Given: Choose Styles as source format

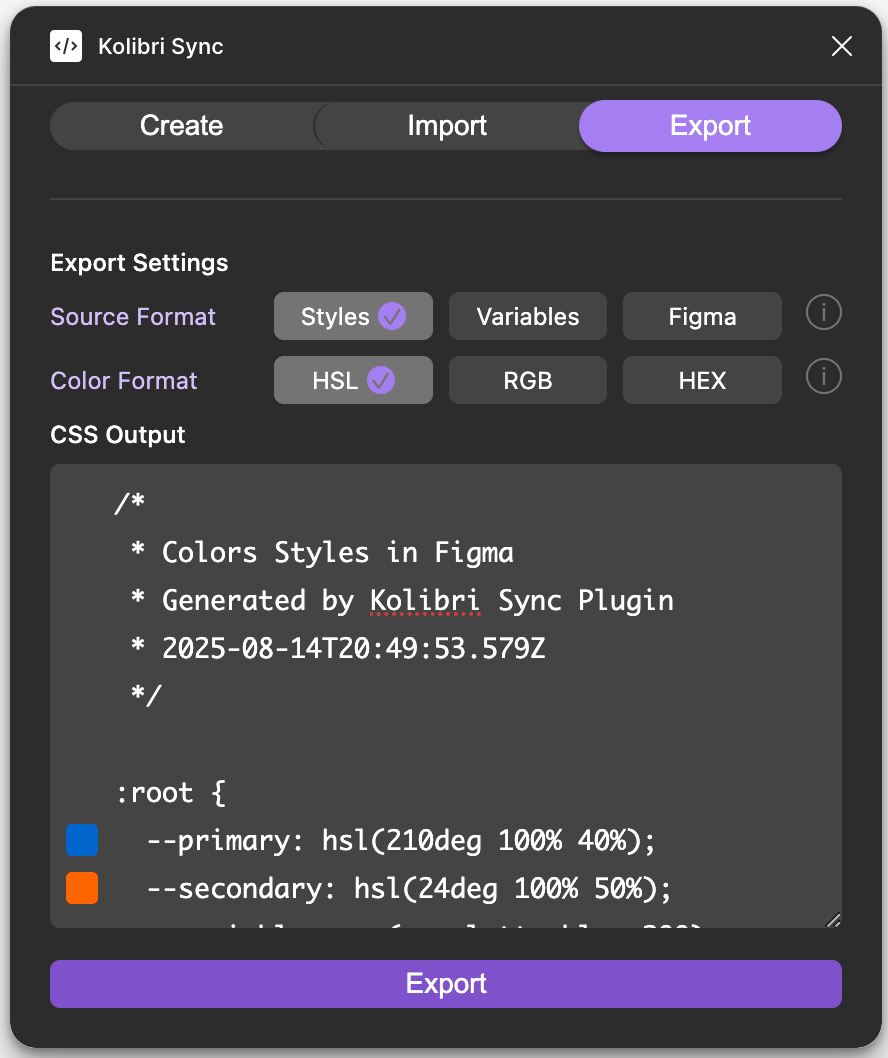Looking at the screenshot, I should (353, 316).
